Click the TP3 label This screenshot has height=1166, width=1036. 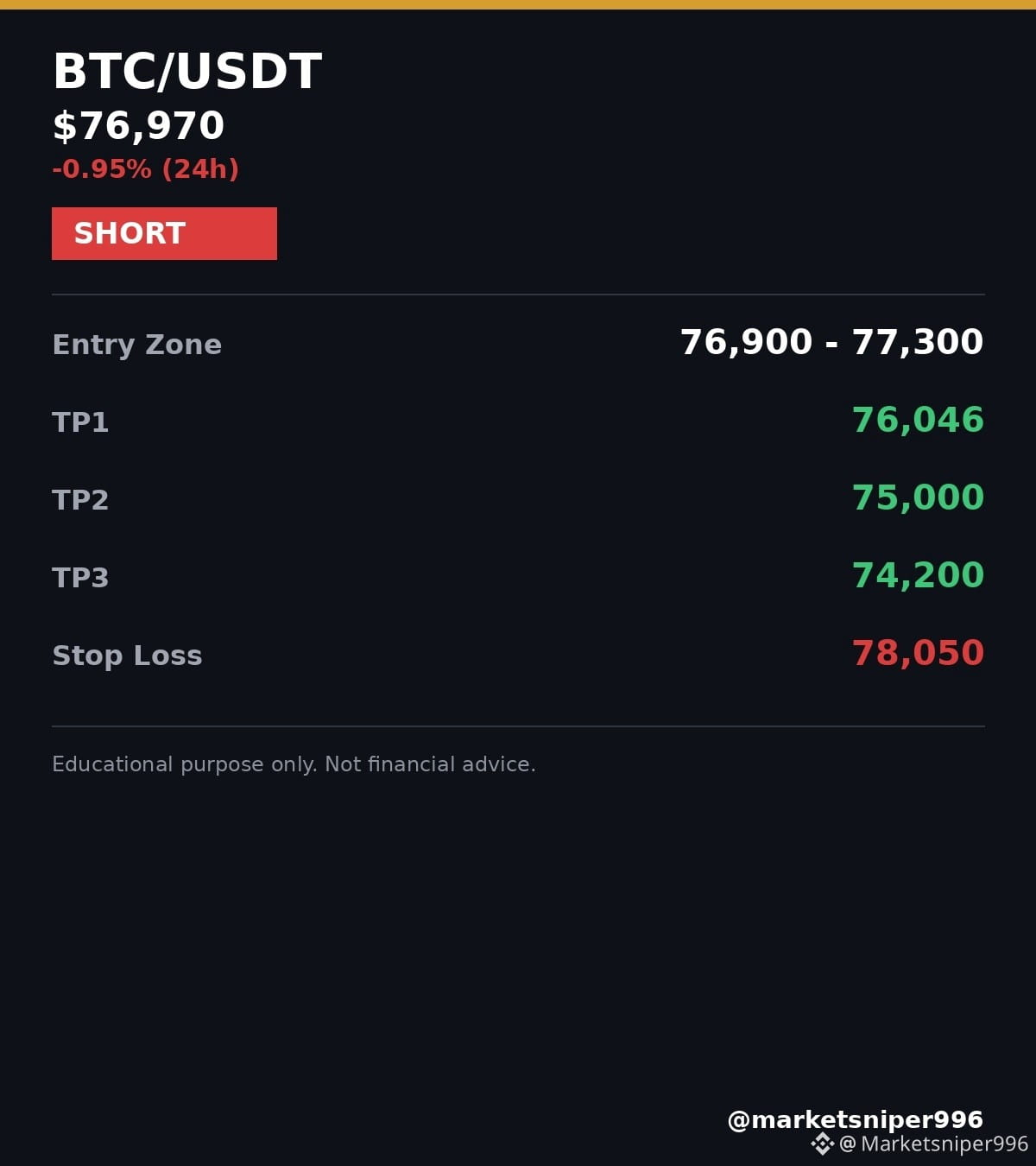click(80, 578)
